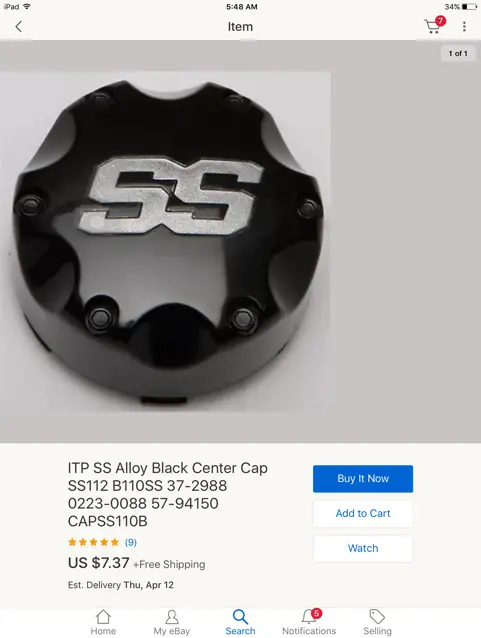Tap the 1 of 1 image counter

tap(458, 53)
